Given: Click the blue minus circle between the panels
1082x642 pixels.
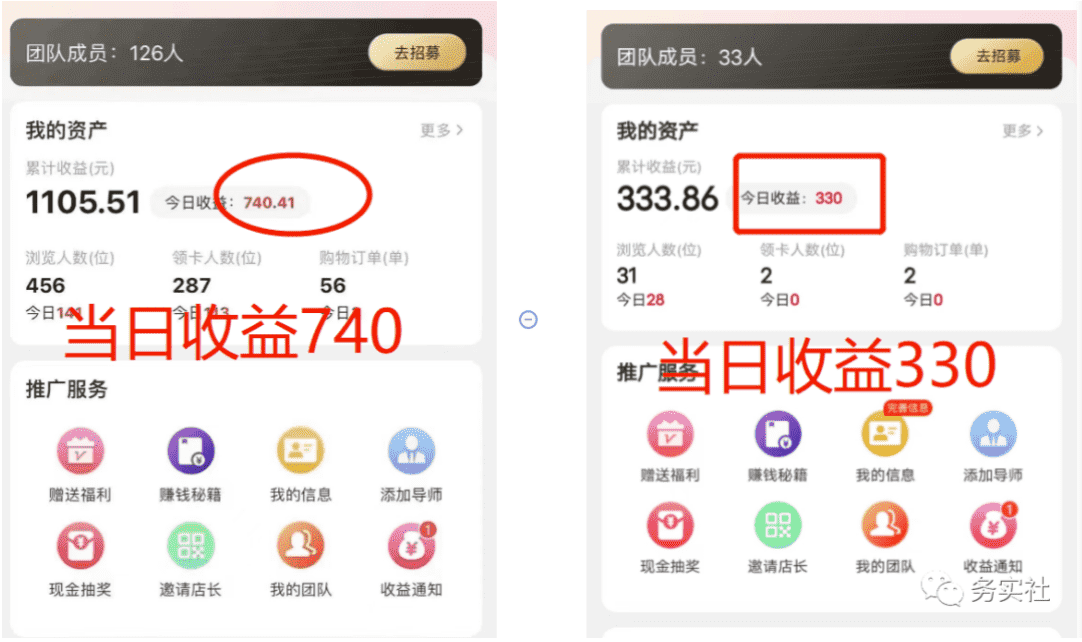Looking at the screenshot, I should [528, 320].
